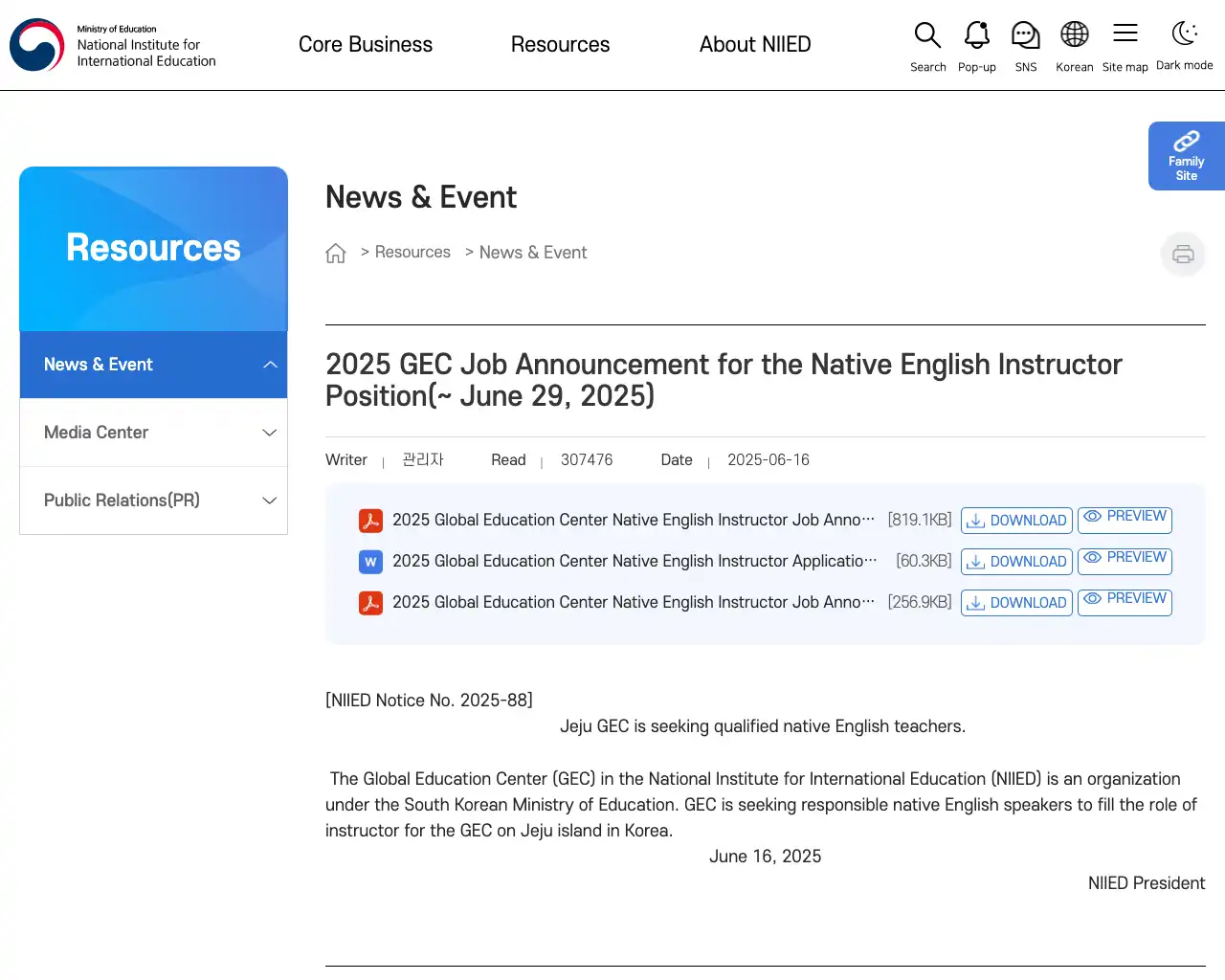Click the NIIED logo in header
Viewport: 1225px width, 980px height.
113,45
